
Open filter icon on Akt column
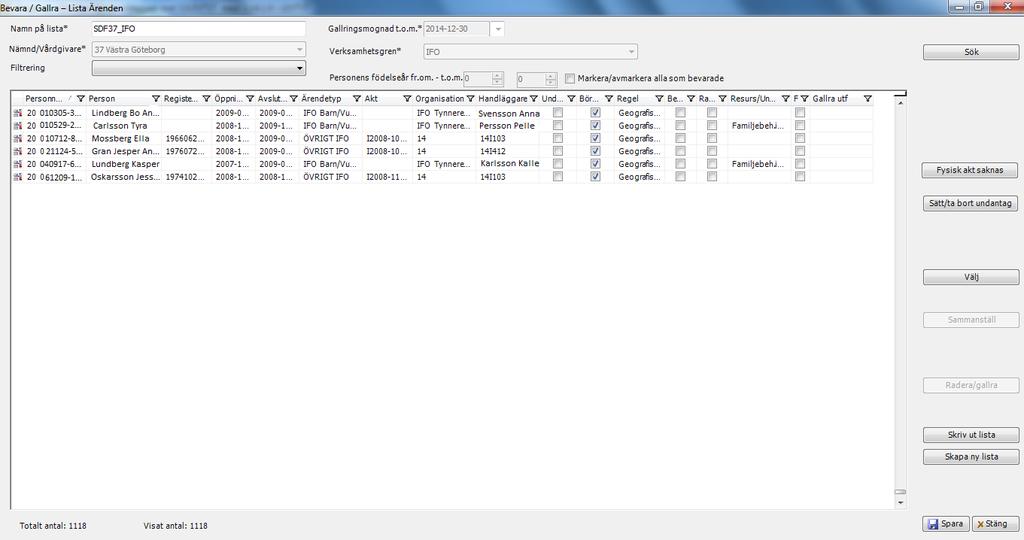click(x=407, y=99)
